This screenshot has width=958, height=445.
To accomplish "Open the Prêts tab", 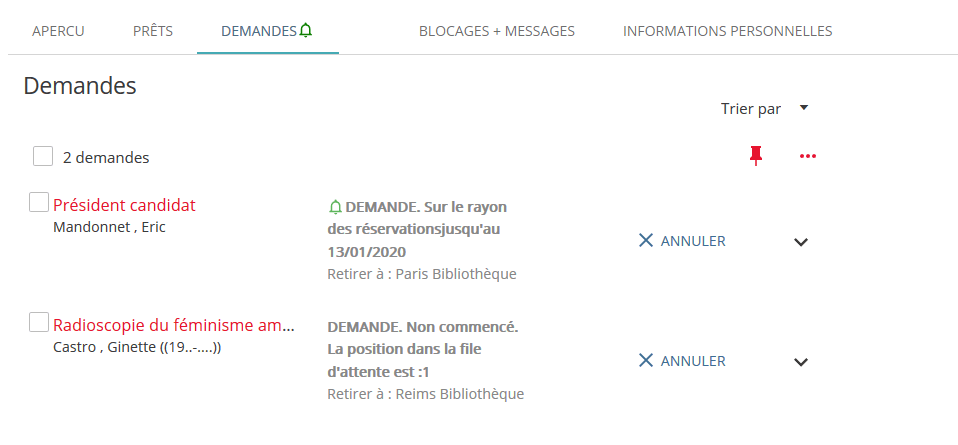I will (x=153, y=31).
